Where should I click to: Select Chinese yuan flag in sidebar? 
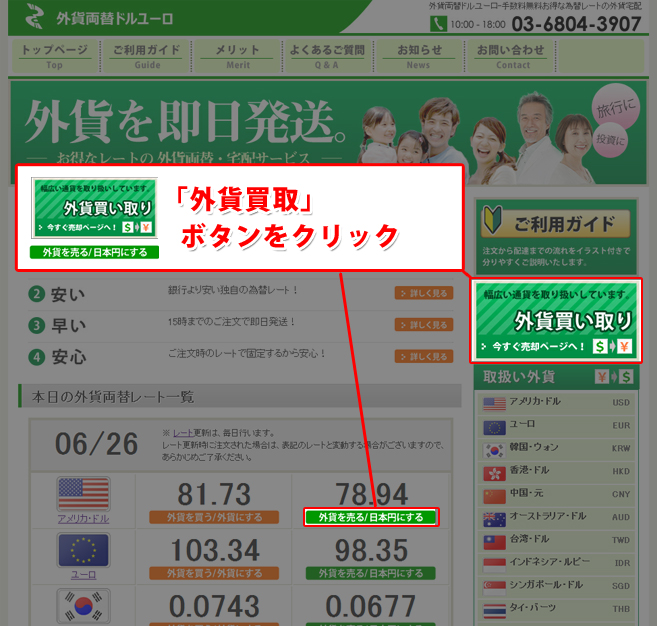494,495
